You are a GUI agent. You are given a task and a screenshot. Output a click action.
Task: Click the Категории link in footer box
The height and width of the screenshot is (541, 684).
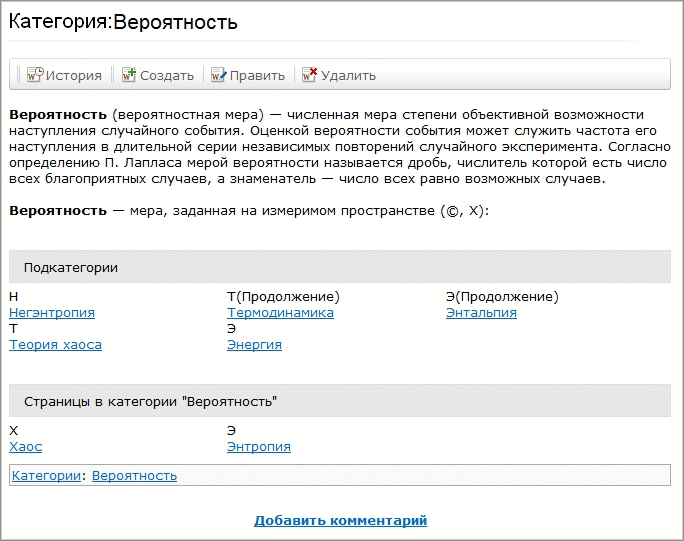[x=46, y=476]
